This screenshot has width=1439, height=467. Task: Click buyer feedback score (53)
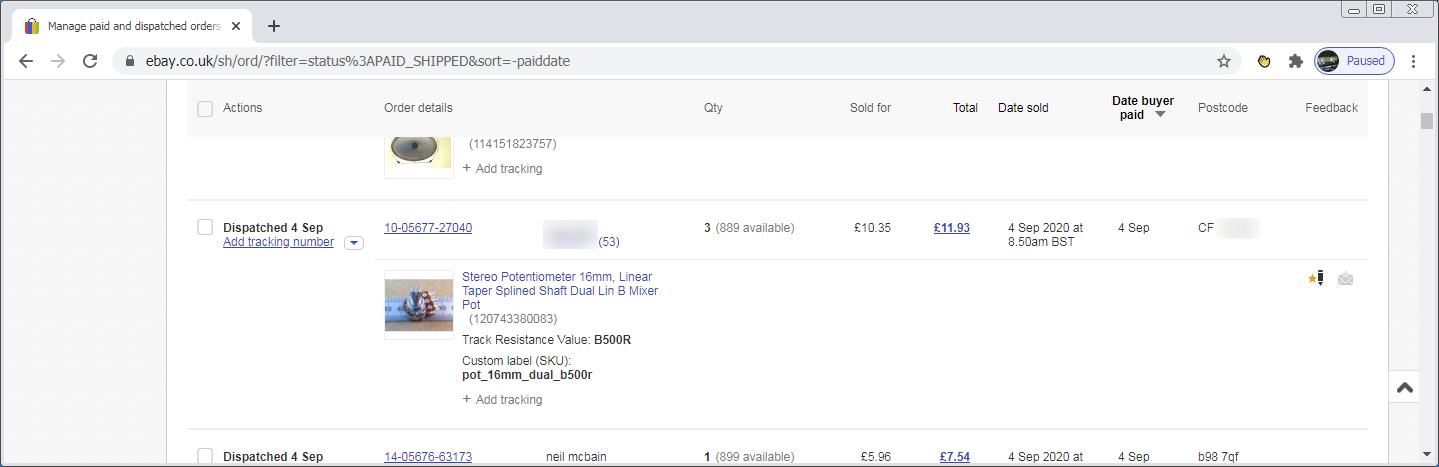(x=609, y=242)
